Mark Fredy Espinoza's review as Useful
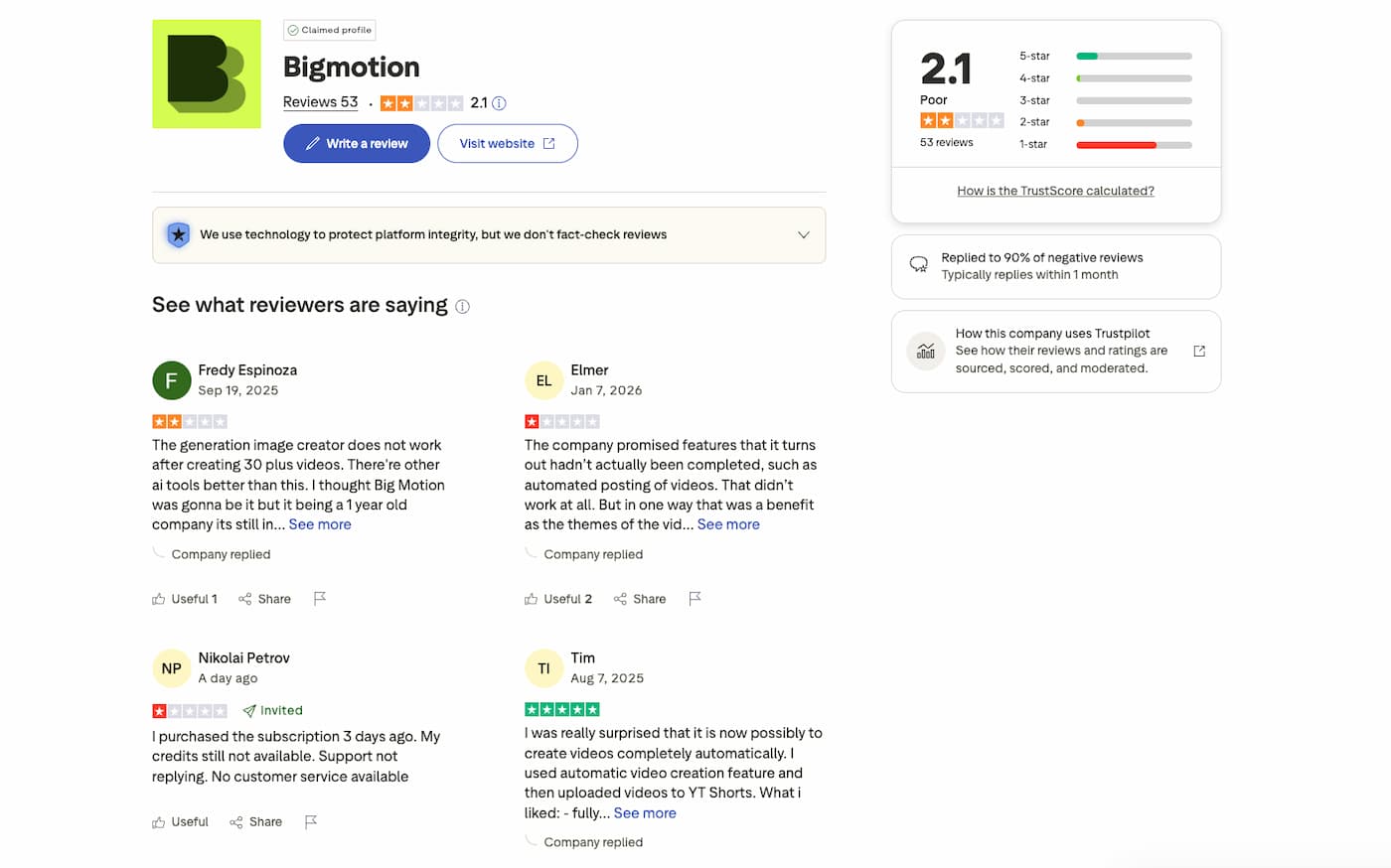The width and height of the screenshot is (1391, 868). click(x=184, y=599)
